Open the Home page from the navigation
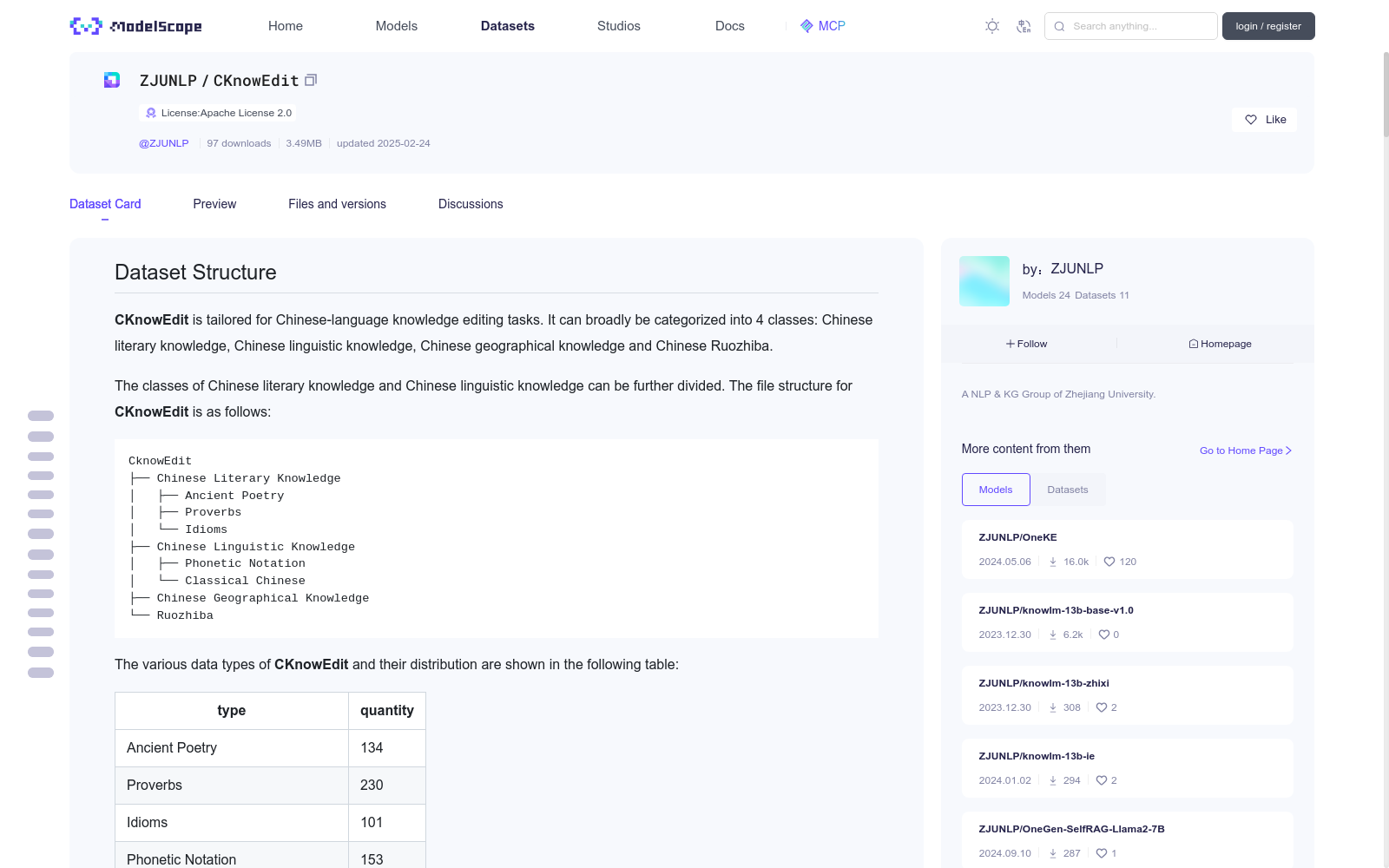This screenshot has height=868, width=1389. (x=286, y=26)
